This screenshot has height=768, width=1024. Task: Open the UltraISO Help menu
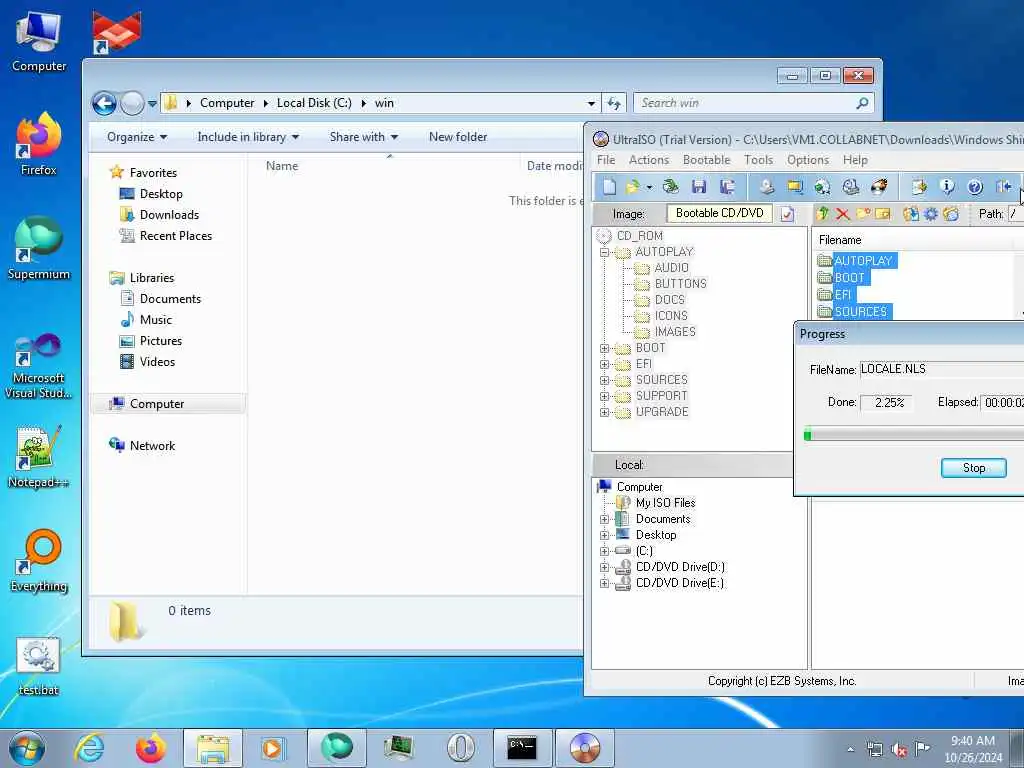(855, 160)
